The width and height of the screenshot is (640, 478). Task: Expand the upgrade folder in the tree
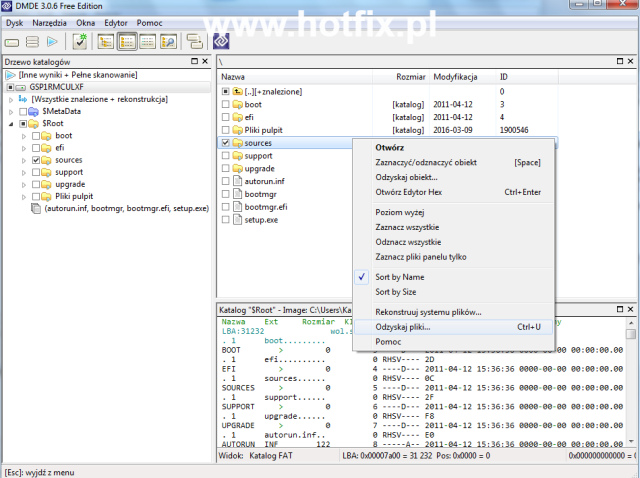click(24, 184)
